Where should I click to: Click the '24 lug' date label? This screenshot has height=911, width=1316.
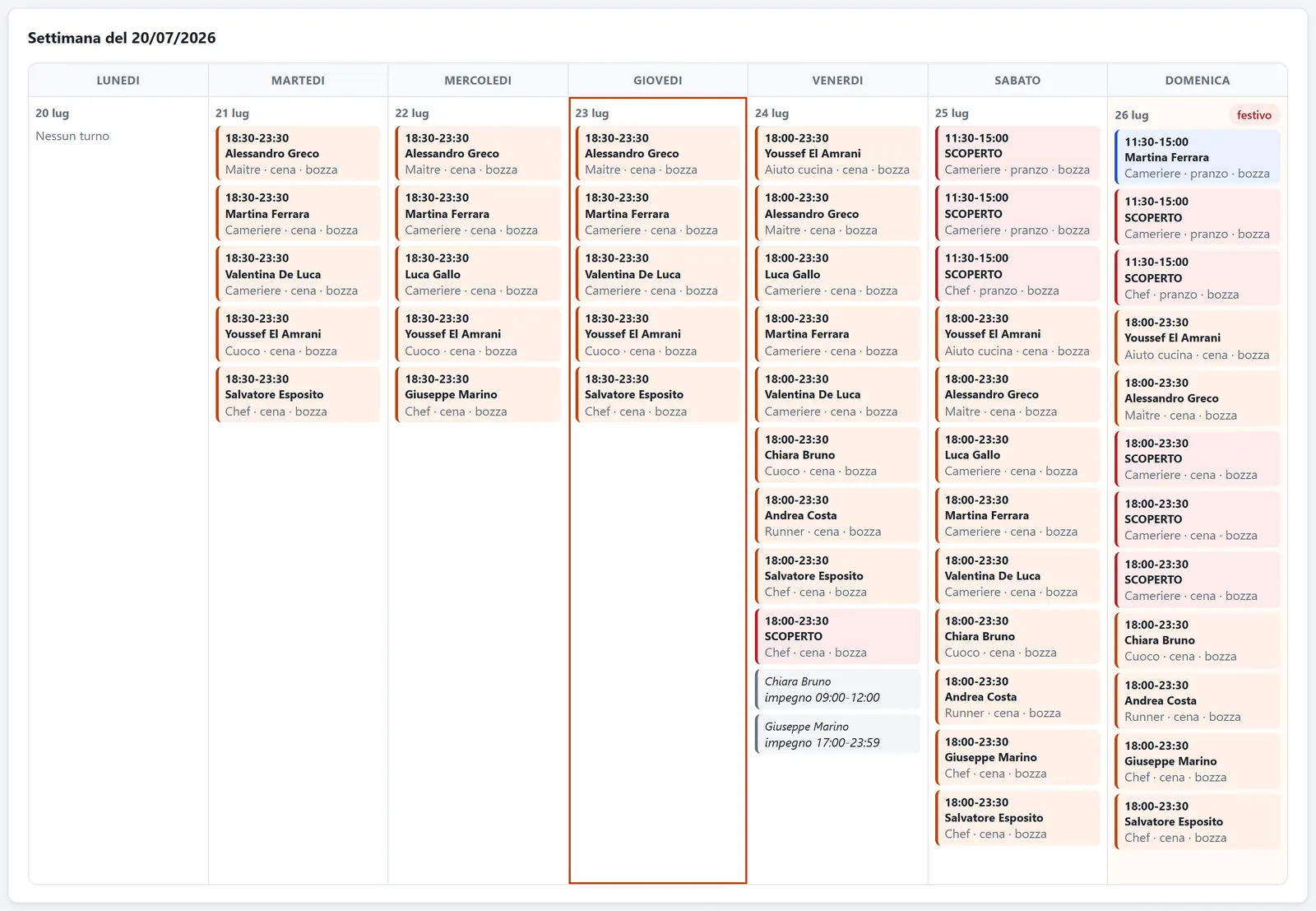(772, 114)
